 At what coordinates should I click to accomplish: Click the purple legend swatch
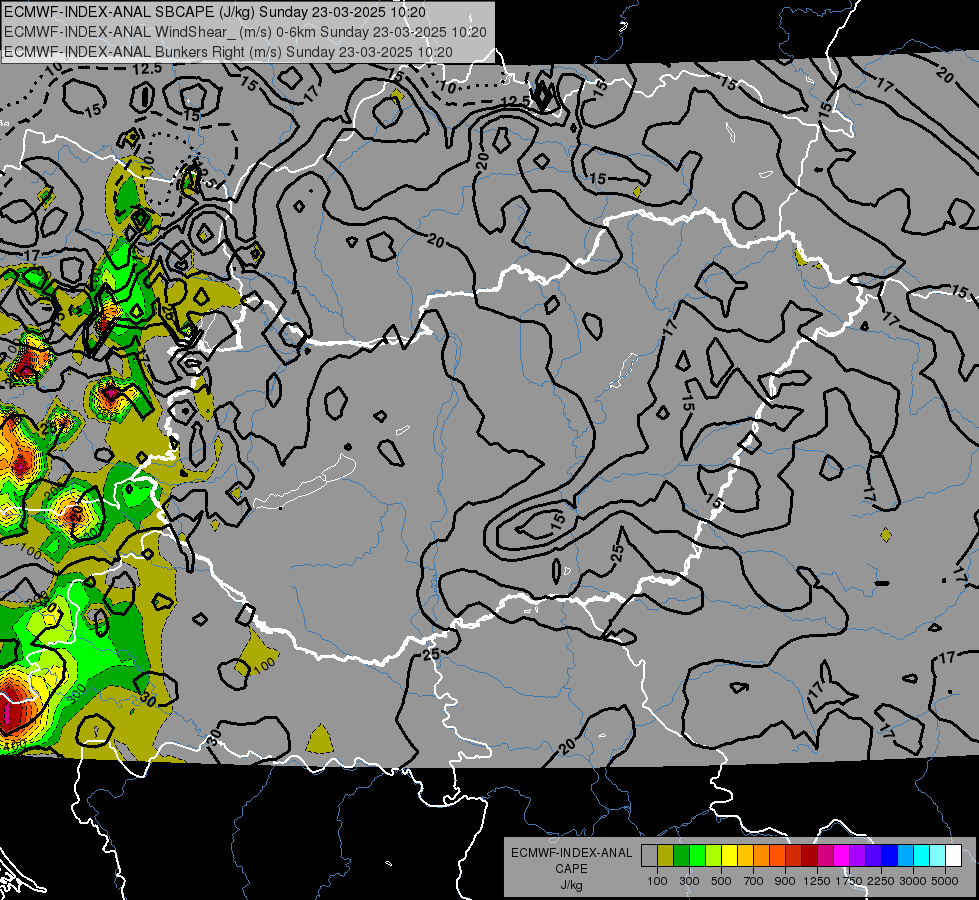[x=857, y=855]
